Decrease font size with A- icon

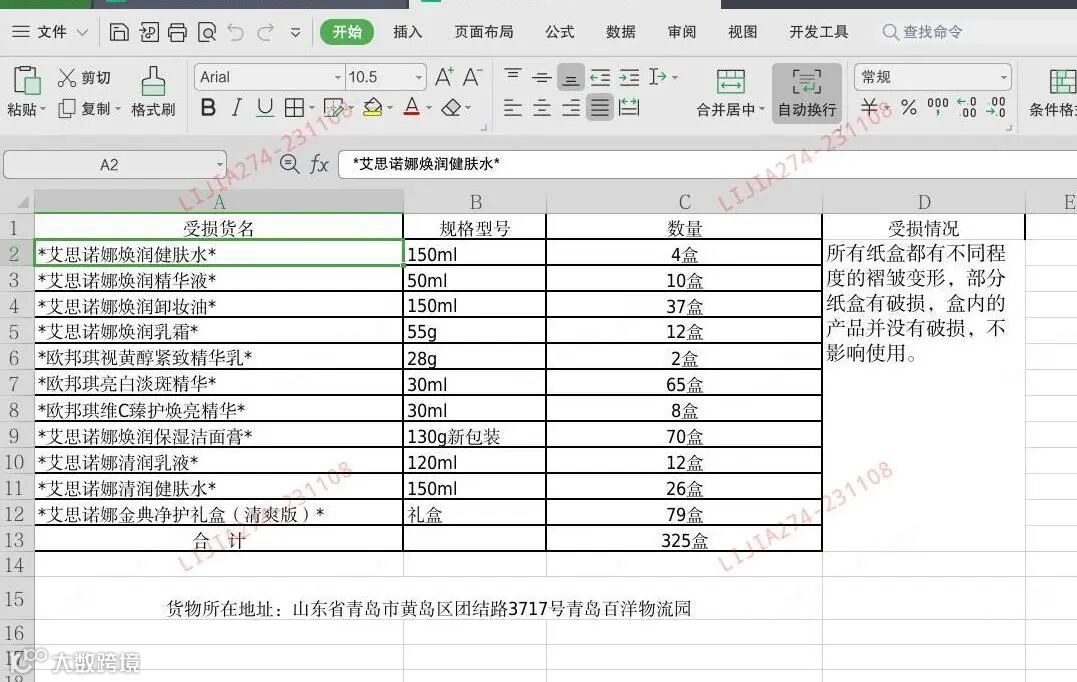pyautogui.click(x=472, y=77)
